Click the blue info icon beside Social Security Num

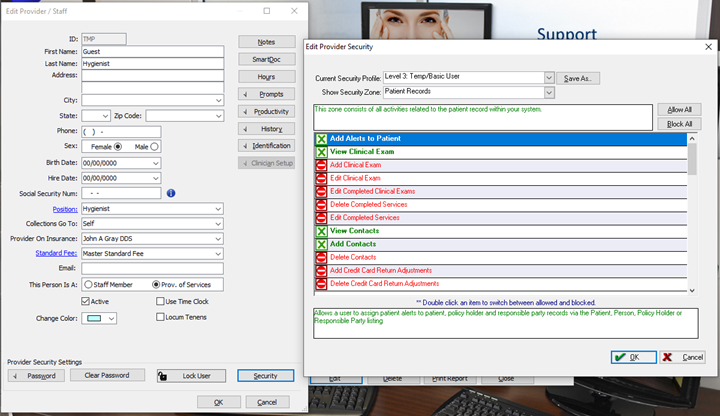(171, 193)
